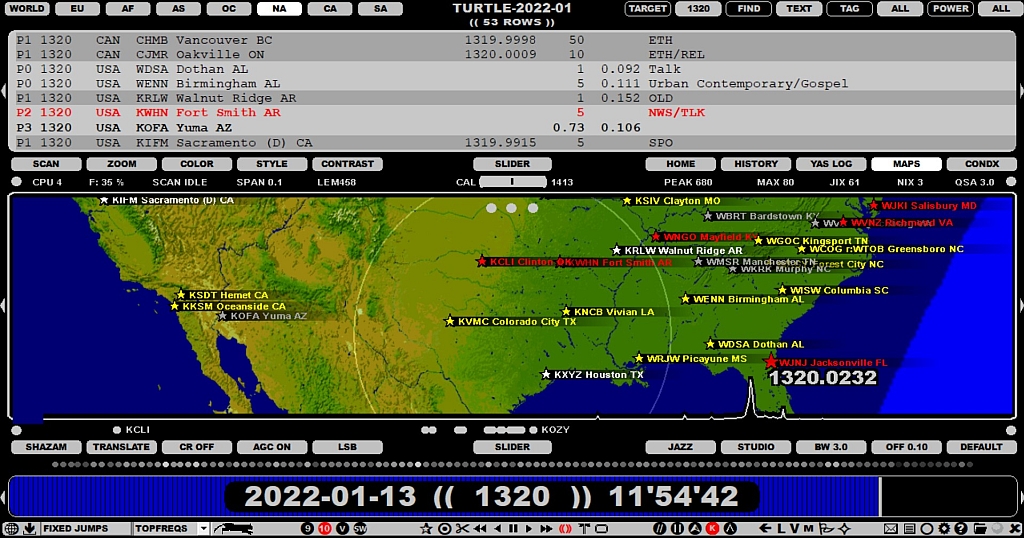Click the BW 3.0 bandwidth selector
Image resolution: width=1024 pixels, height=538 pixels.
coord(831,447)
